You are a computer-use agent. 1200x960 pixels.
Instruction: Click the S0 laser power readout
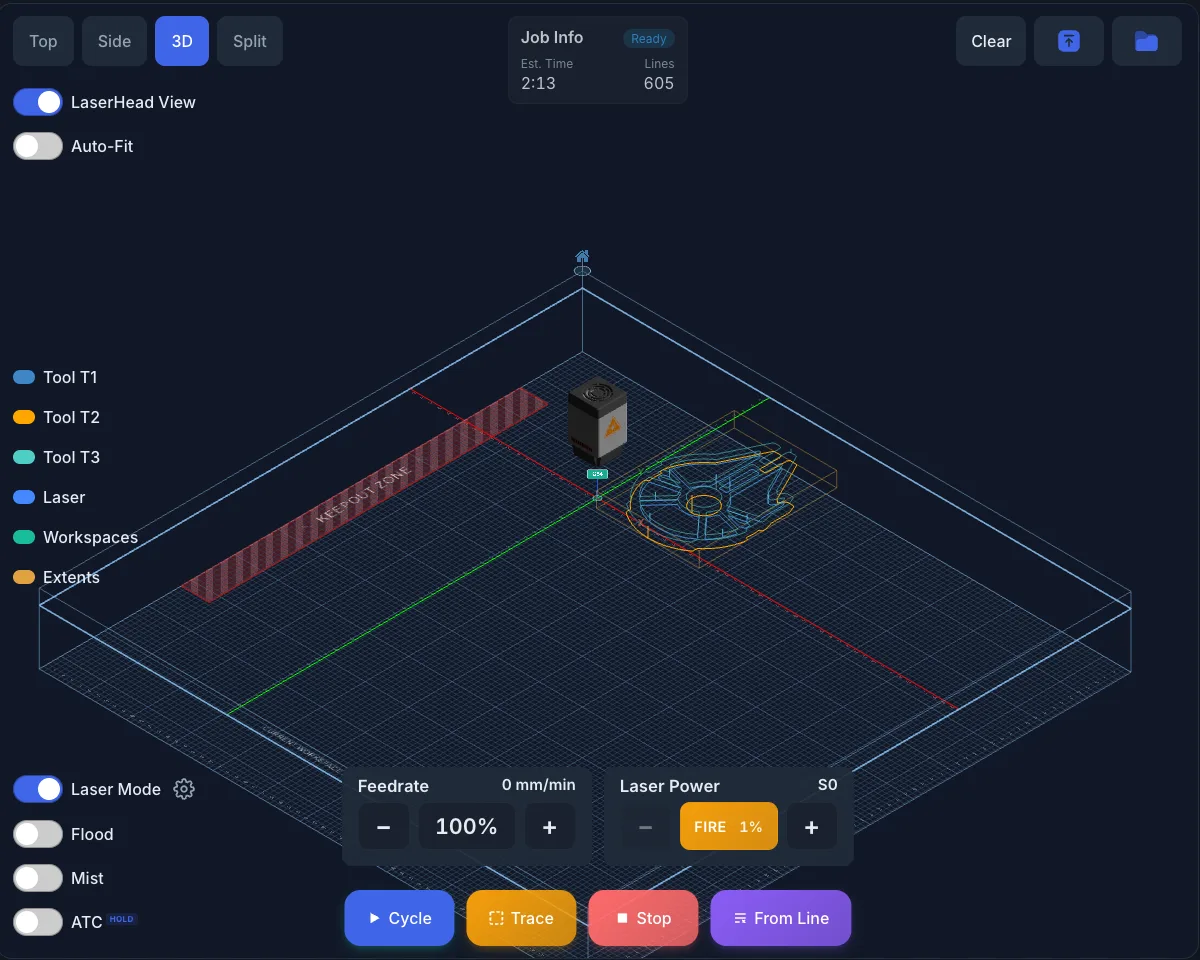pos(828,785)
